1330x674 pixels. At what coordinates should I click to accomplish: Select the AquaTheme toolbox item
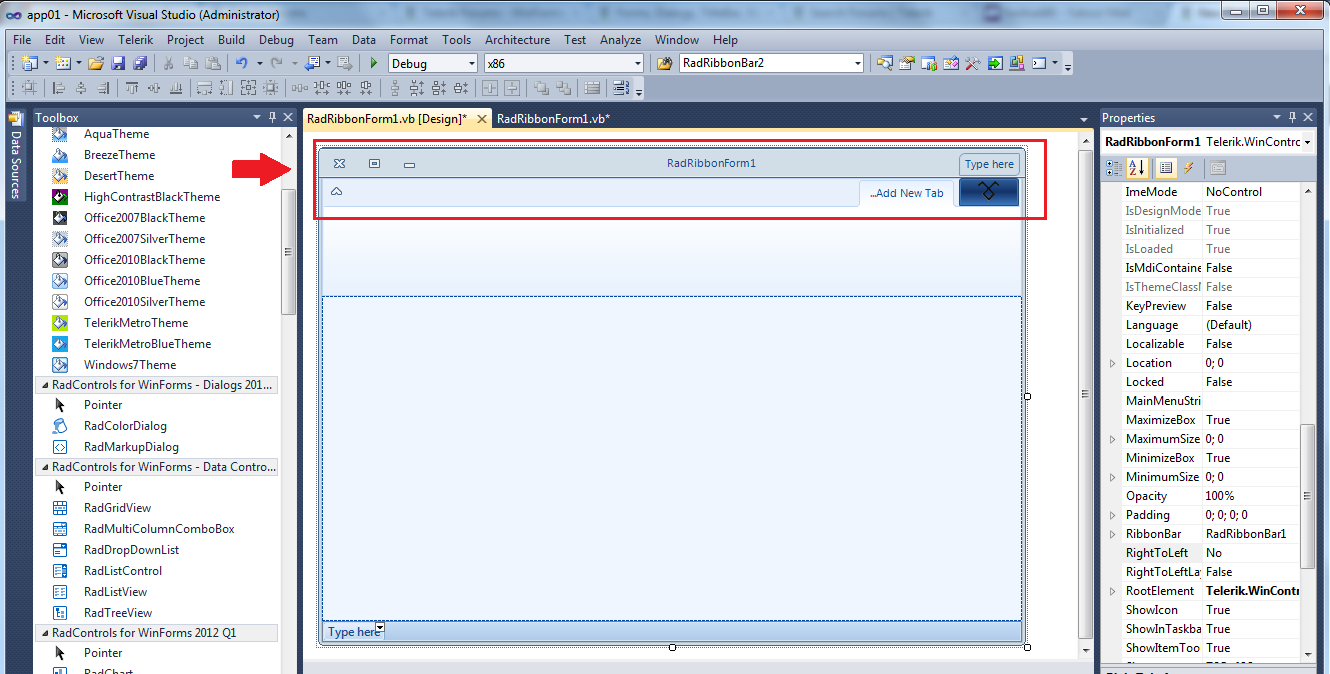(x=116, y=134)
